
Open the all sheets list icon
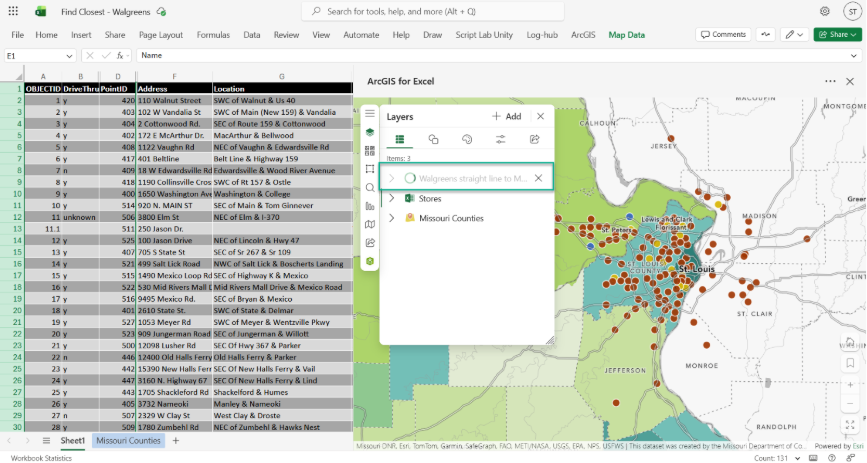coord(46,441)
